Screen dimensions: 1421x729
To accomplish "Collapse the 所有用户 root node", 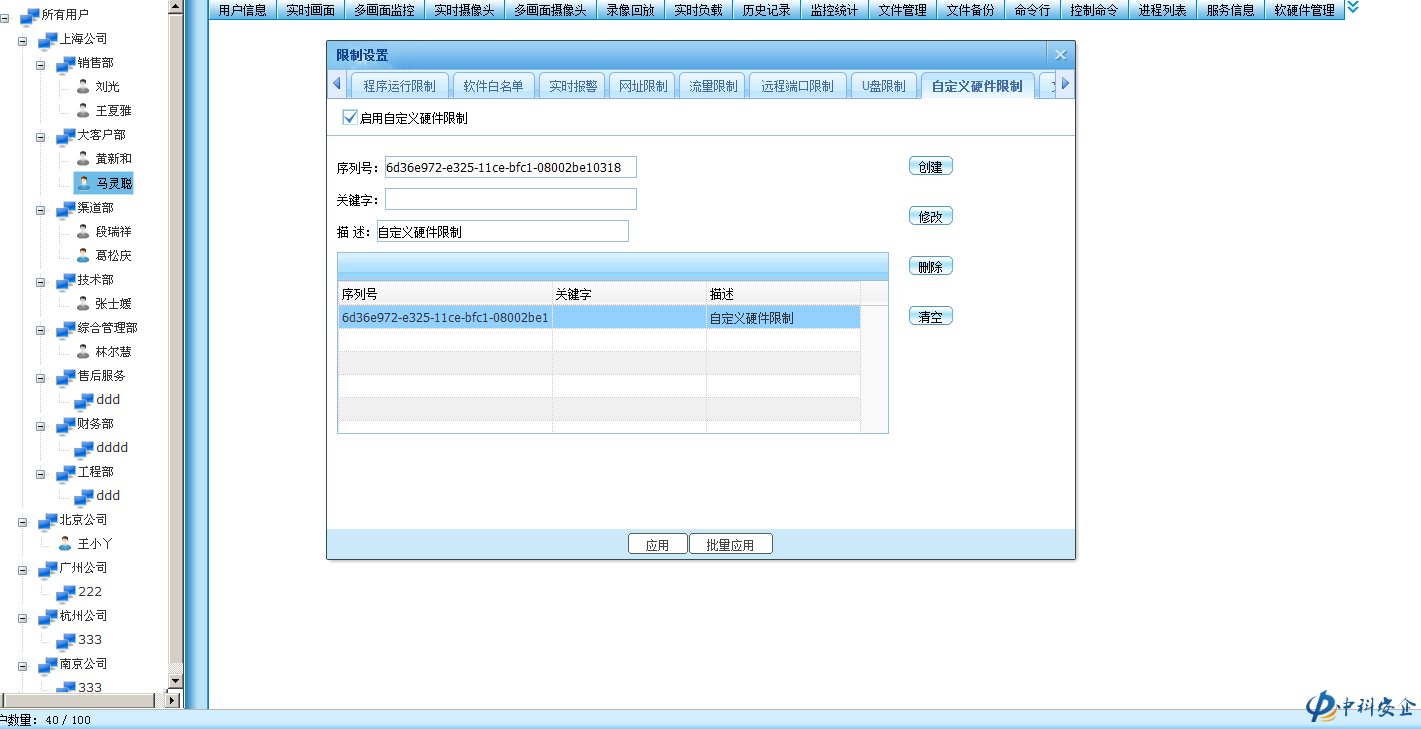I will [5, 16].
